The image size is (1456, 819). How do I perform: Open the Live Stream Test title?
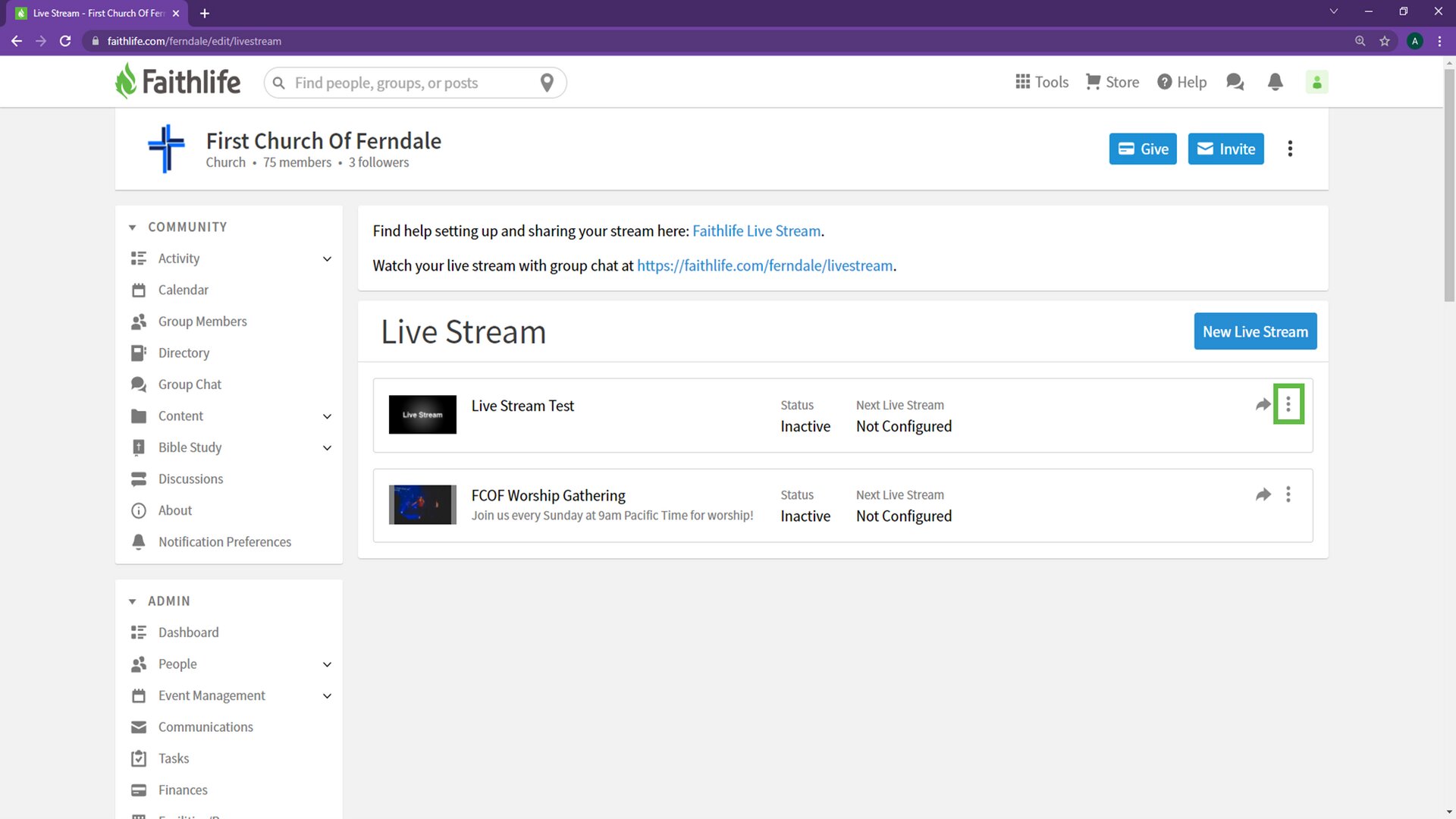pos(522,406)
